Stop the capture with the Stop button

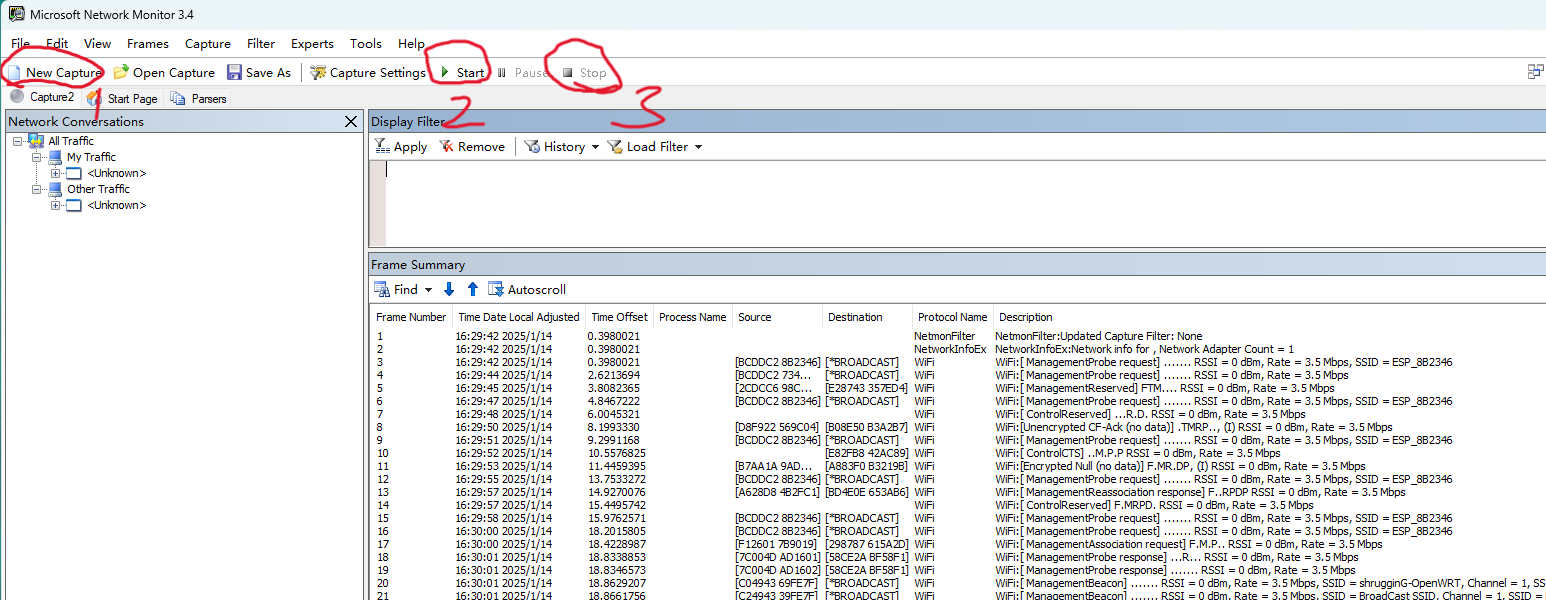584,72
